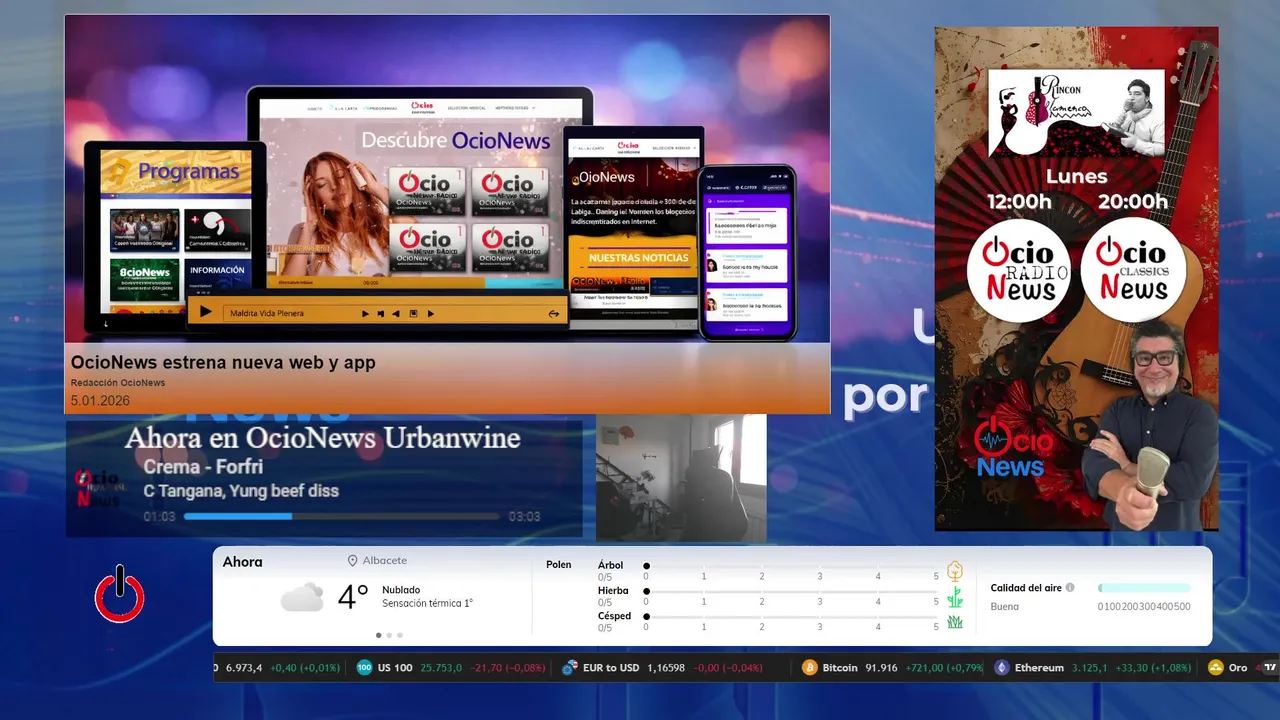Click the Crema - Forfri track title
This screenshot has height=720, width=1280.
203,467
